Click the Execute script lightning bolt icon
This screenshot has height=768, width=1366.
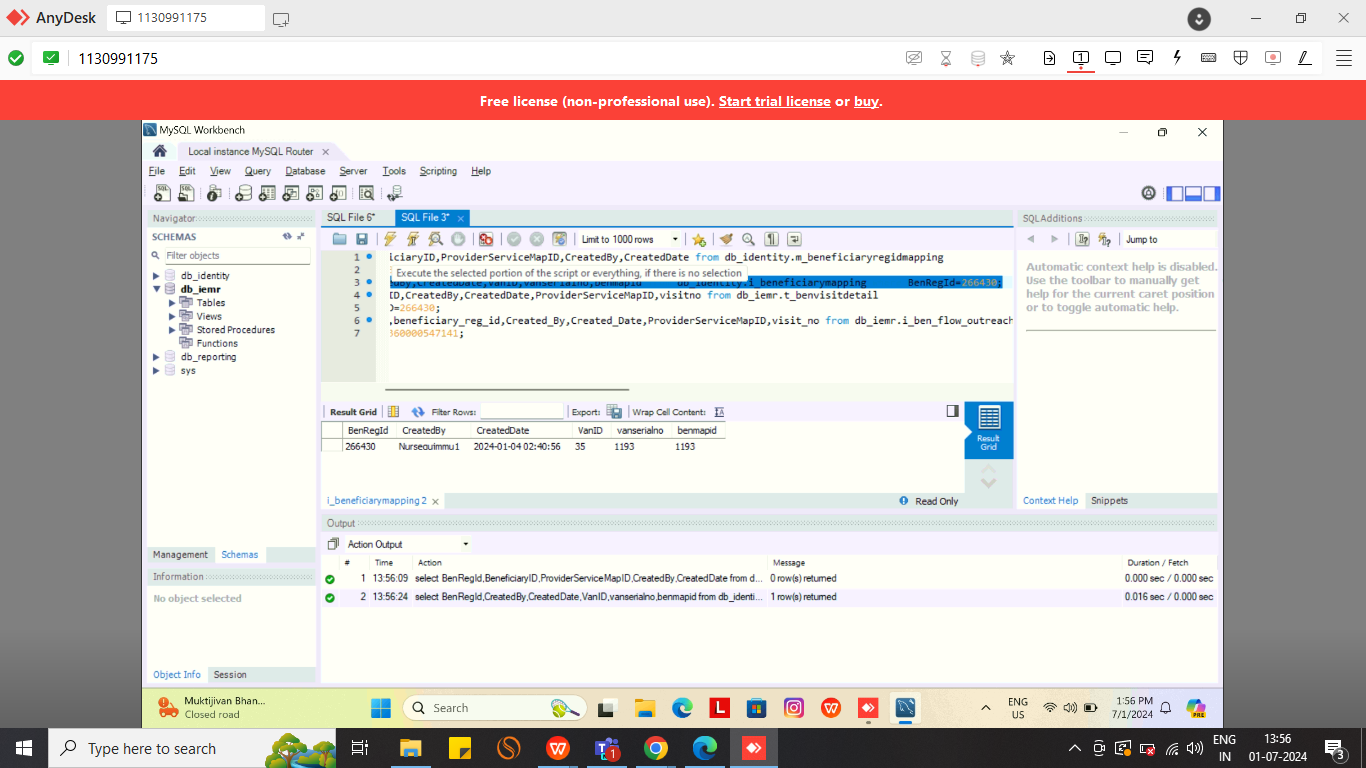pos(390,239)
